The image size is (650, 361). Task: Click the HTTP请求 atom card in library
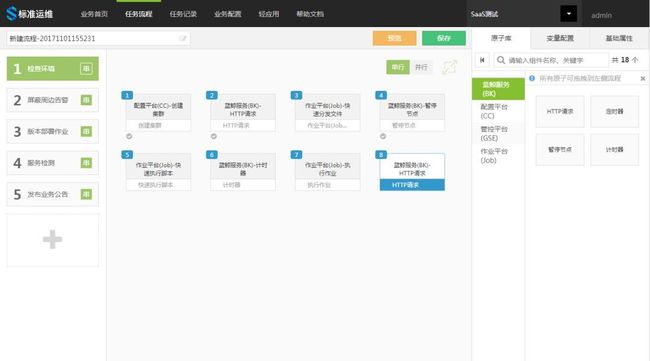click(560, 111)
